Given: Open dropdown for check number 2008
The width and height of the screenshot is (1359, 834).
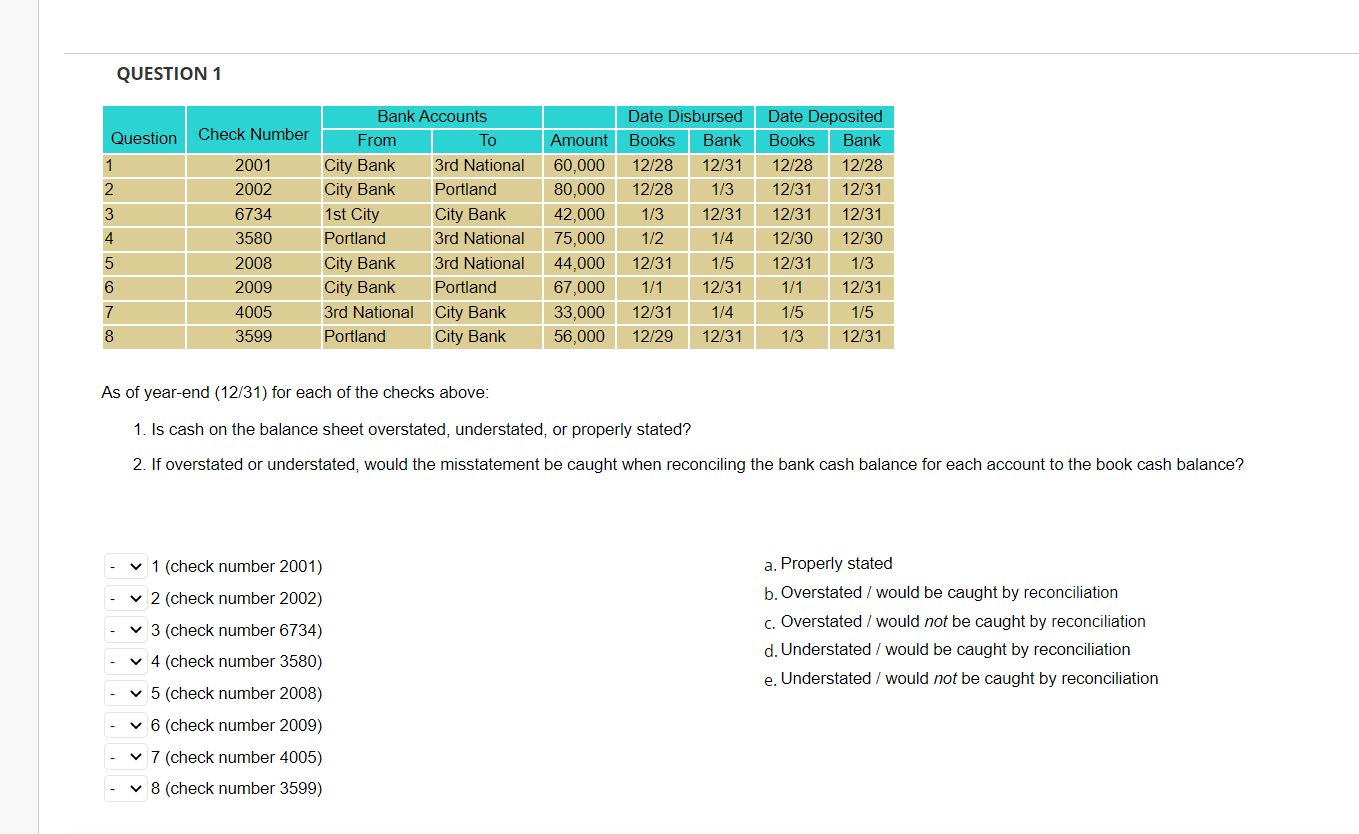Looking at the screenshot, I should [125, 693].
